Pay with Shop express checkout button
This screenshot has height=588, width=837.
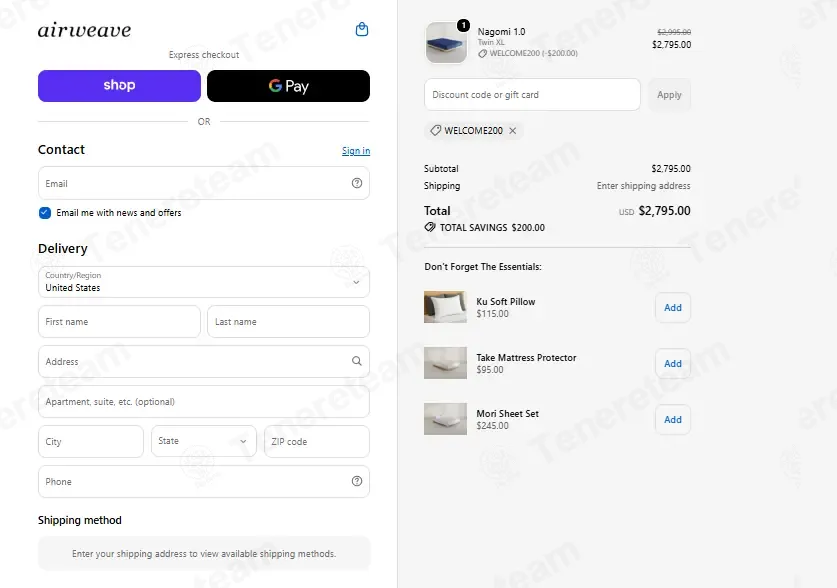[119, 86]
